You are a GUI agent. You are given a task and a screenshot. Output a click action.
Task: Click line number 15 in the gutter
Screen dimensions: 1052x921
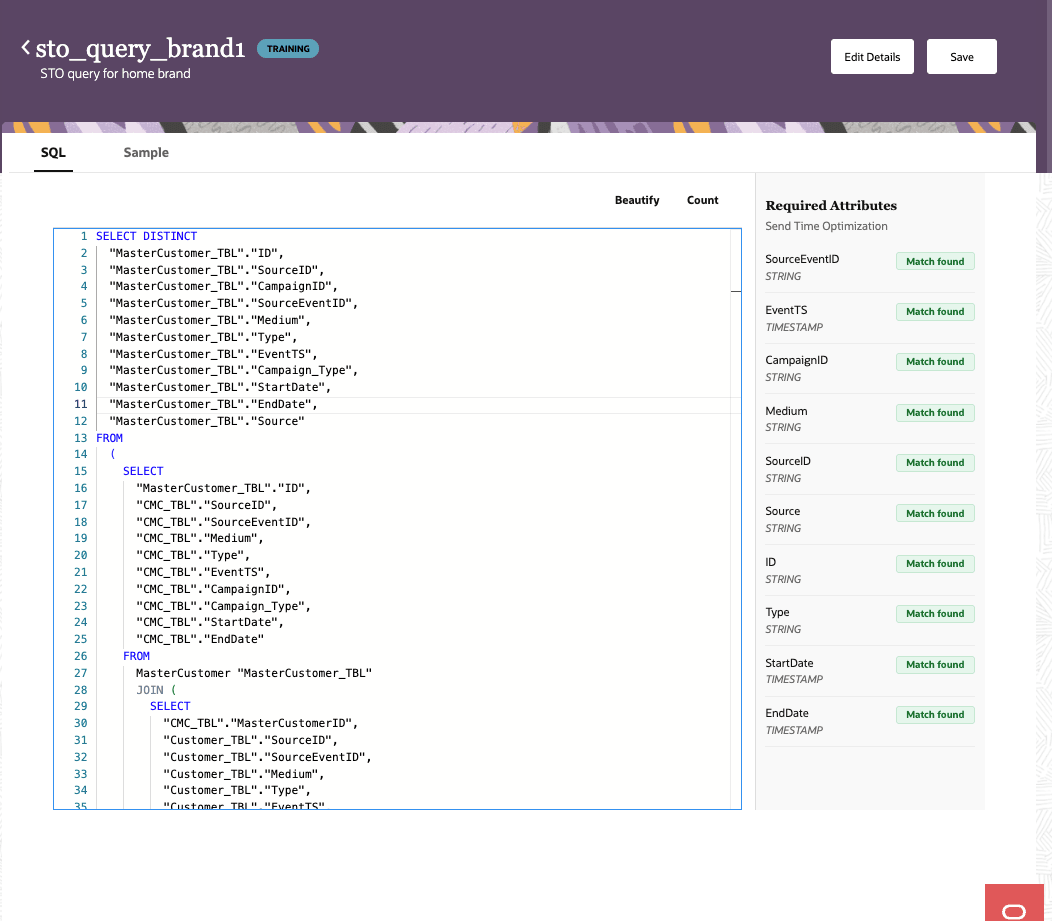81,471
